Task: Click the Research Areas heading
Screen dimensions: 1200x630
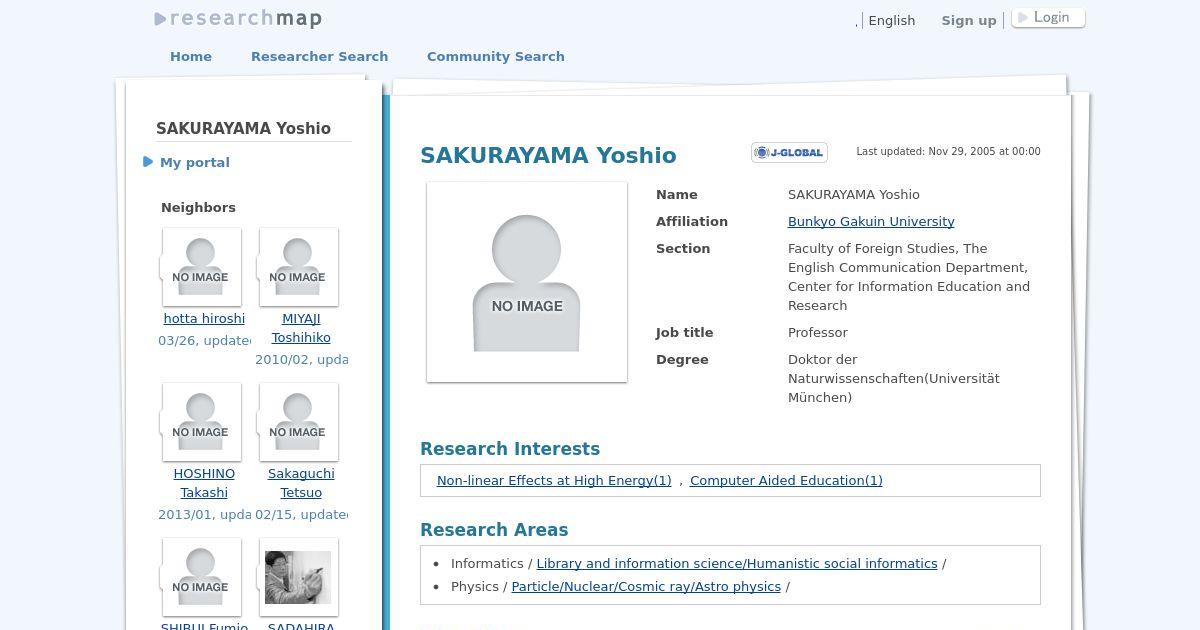Action: pyautogui.click(x=494, y=530)
